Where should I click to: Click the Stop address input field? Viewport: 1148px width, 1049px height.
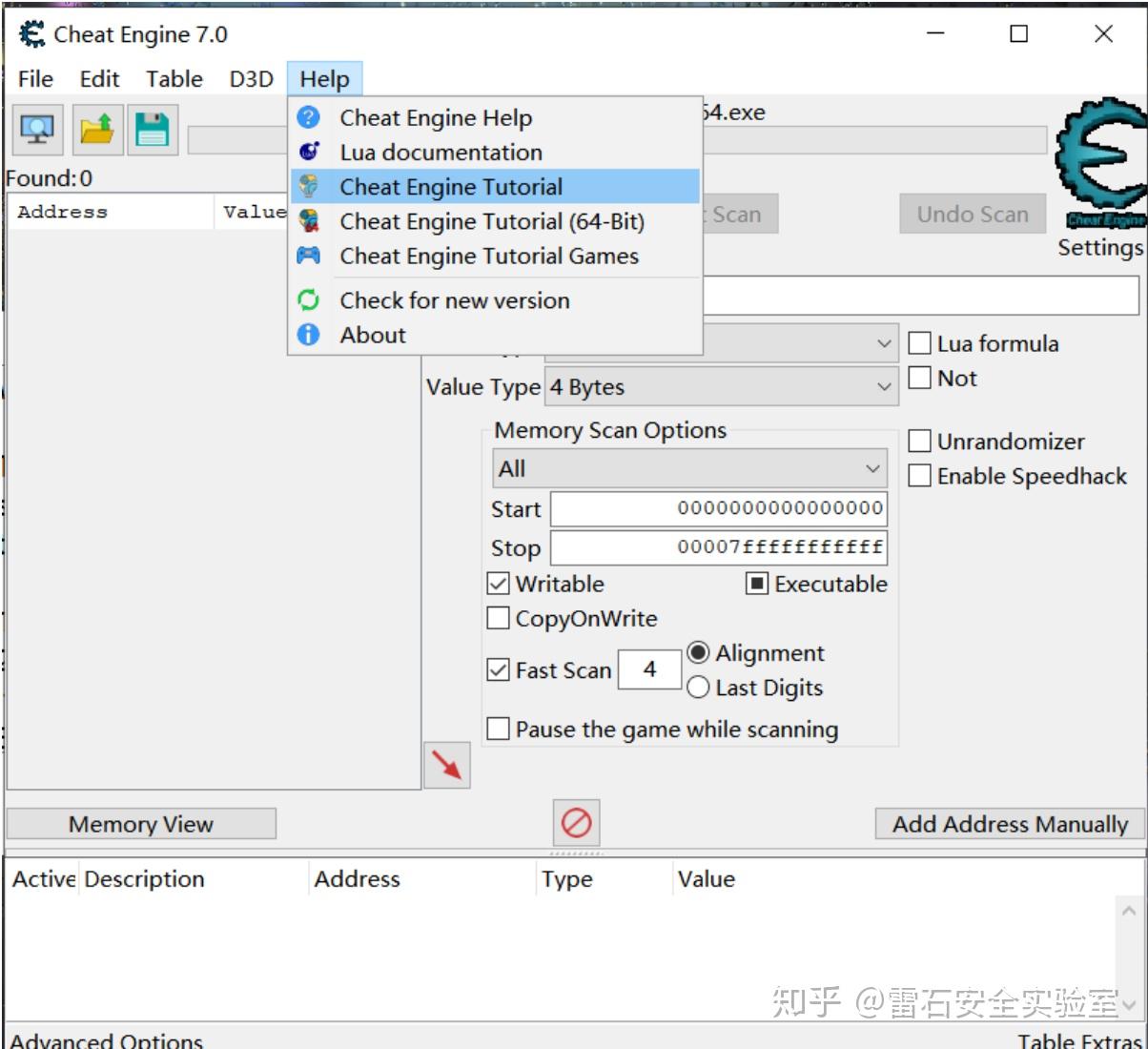(x=719, y=547)
